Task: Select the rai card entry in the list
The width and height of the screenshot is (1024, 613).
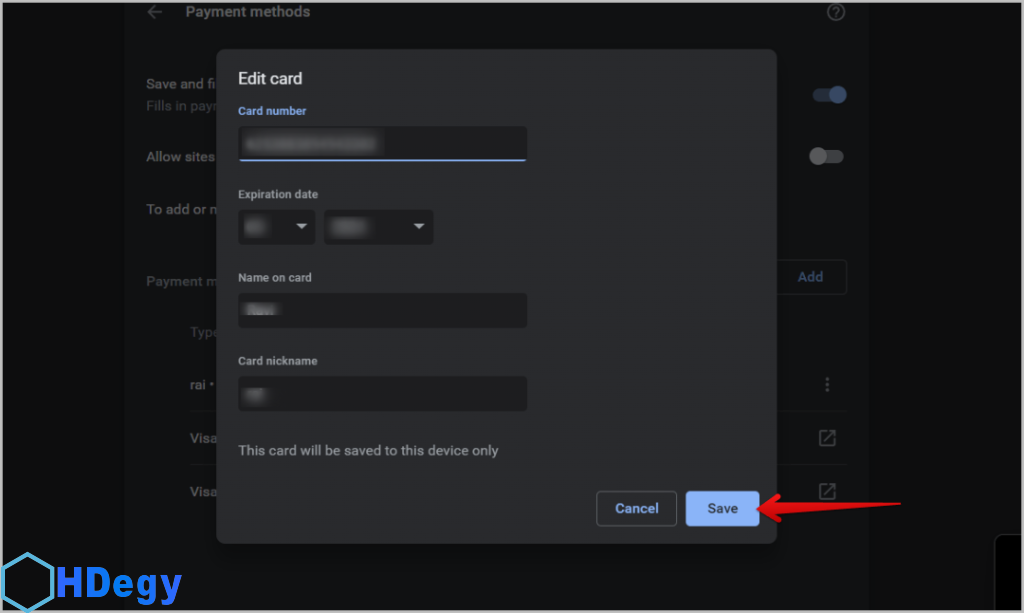Action: 200,385
